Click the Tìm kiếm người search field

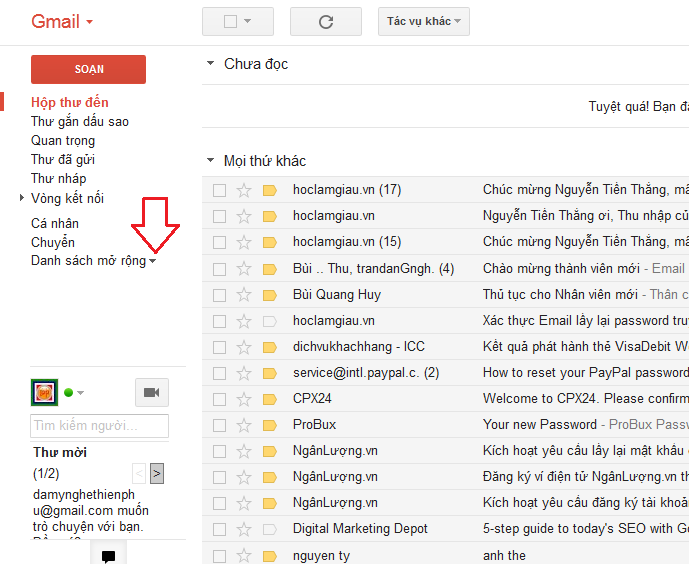(x=99, y=426)
